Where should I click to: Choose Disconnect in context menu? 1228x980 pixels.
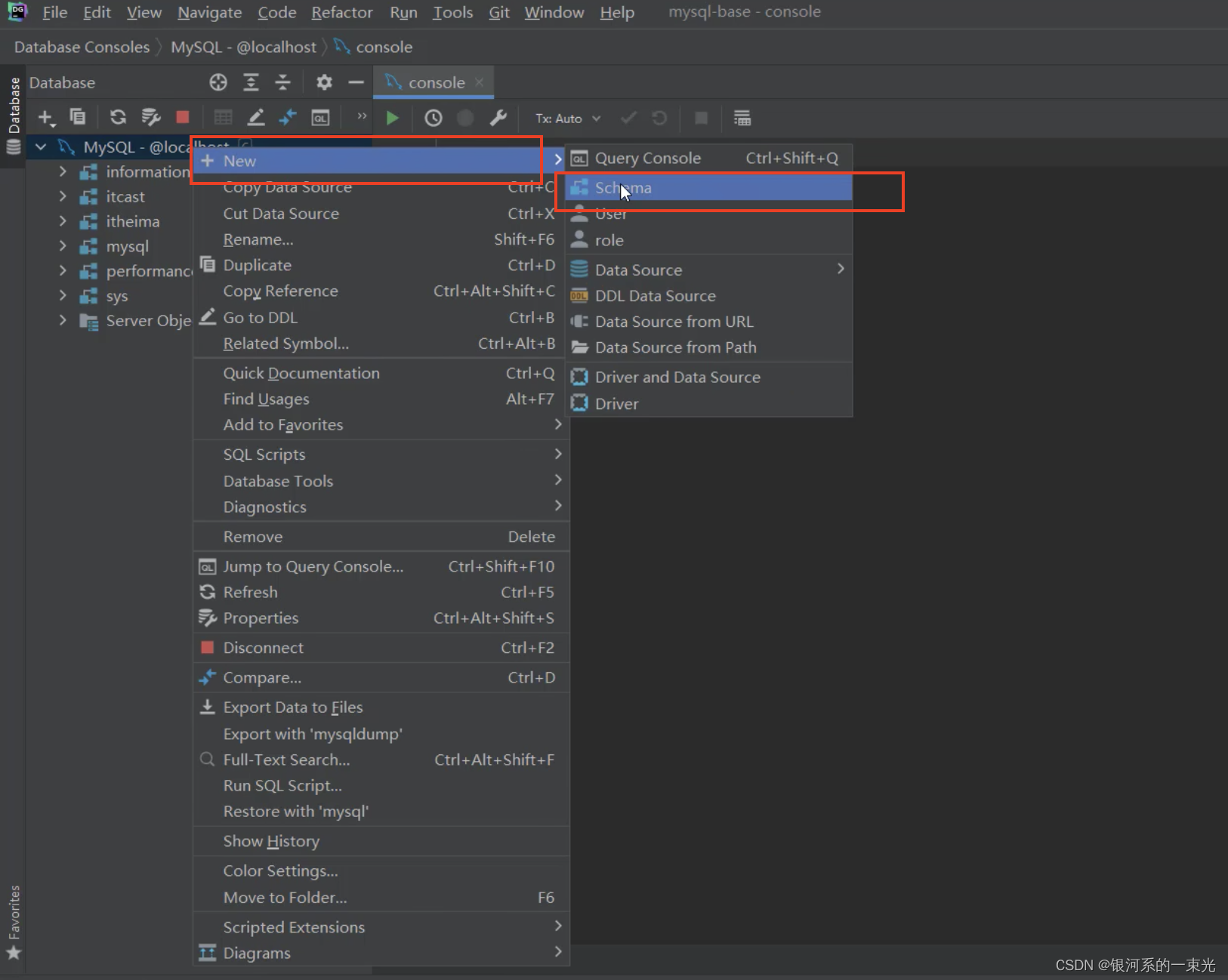[x=381, y=648]
